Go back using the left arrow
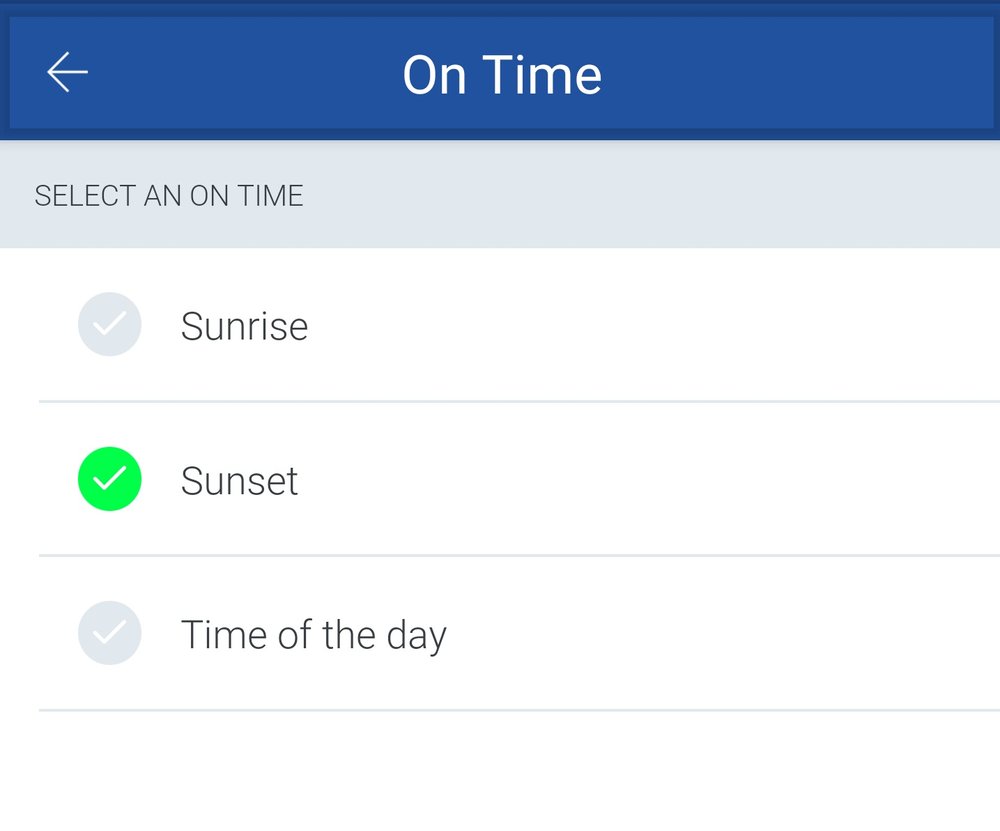 (68, 72)
